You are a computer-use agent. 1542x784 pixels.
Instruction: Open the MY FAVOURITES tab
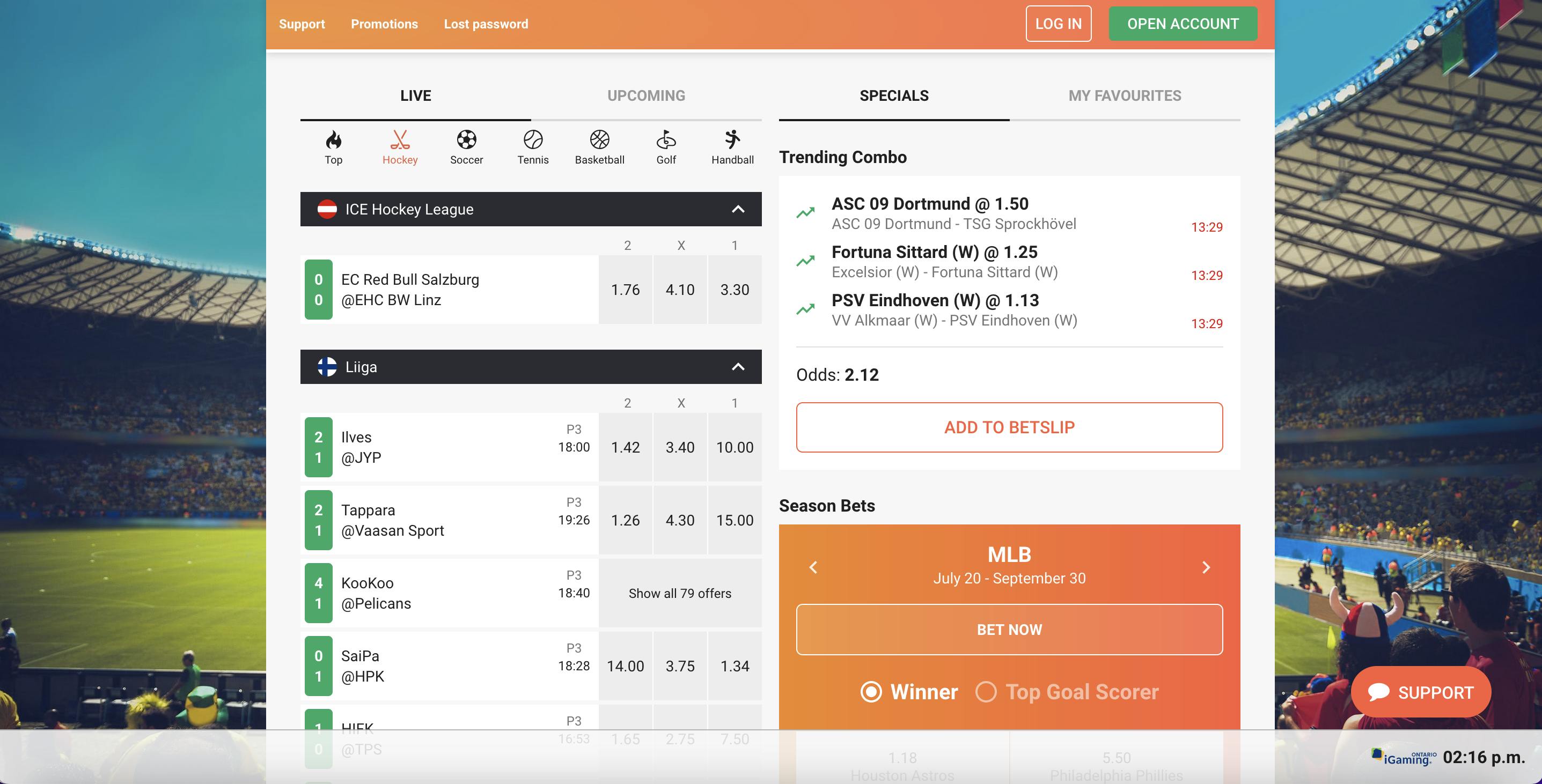click(1124, 96)
